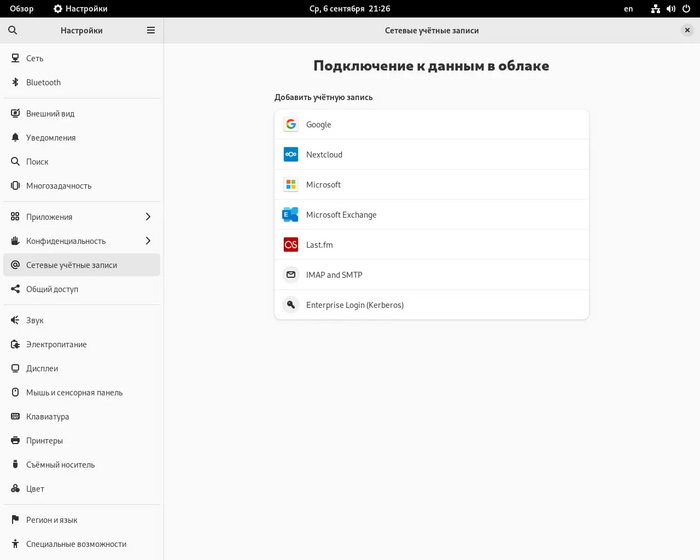This screenshot has width=700, height=560.
Task: Open Съёмный носитель settings label
Action: coord(61,464)
